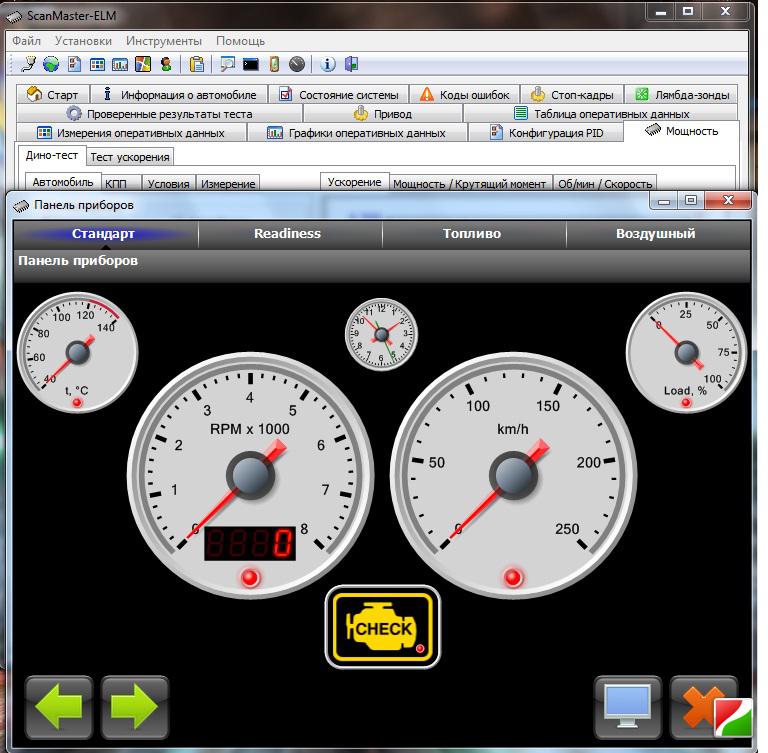The image size is (768, 753).
Task: Click the blue monitor fullscreen button
Action: [x=628, y=707]
